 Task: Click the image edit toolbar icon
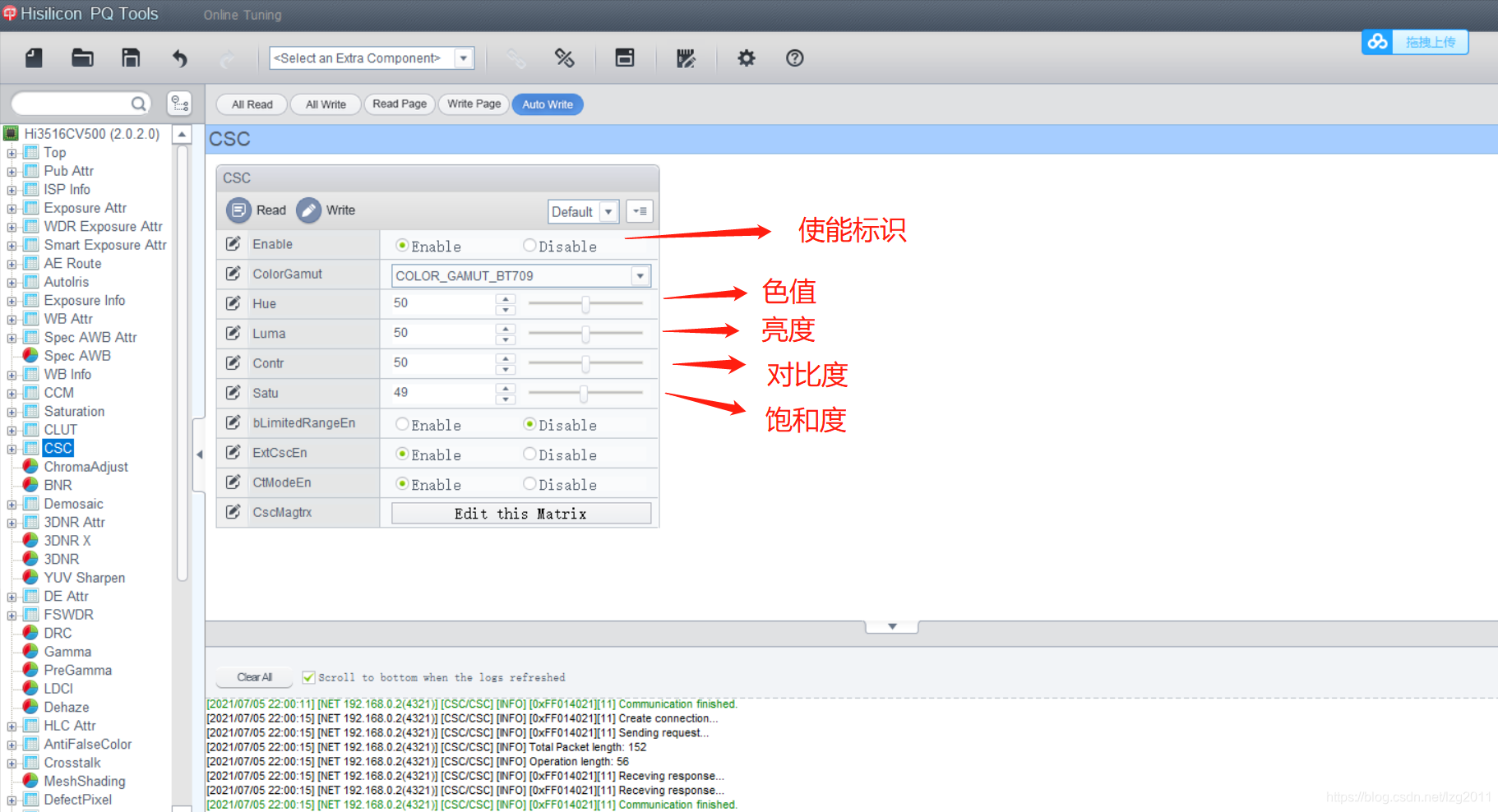coord(686,58)
